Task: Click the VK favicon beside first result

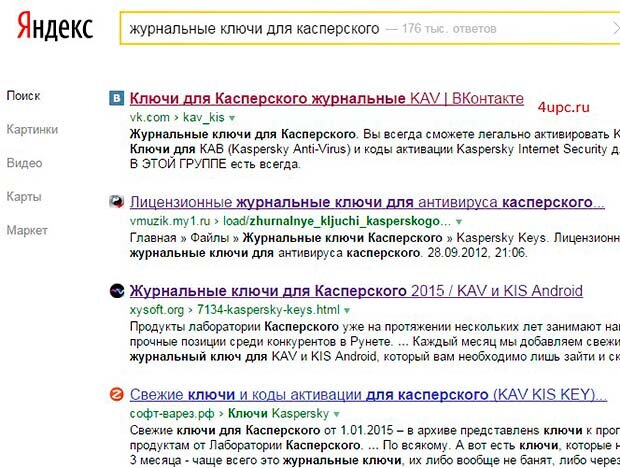Action: 116,98
